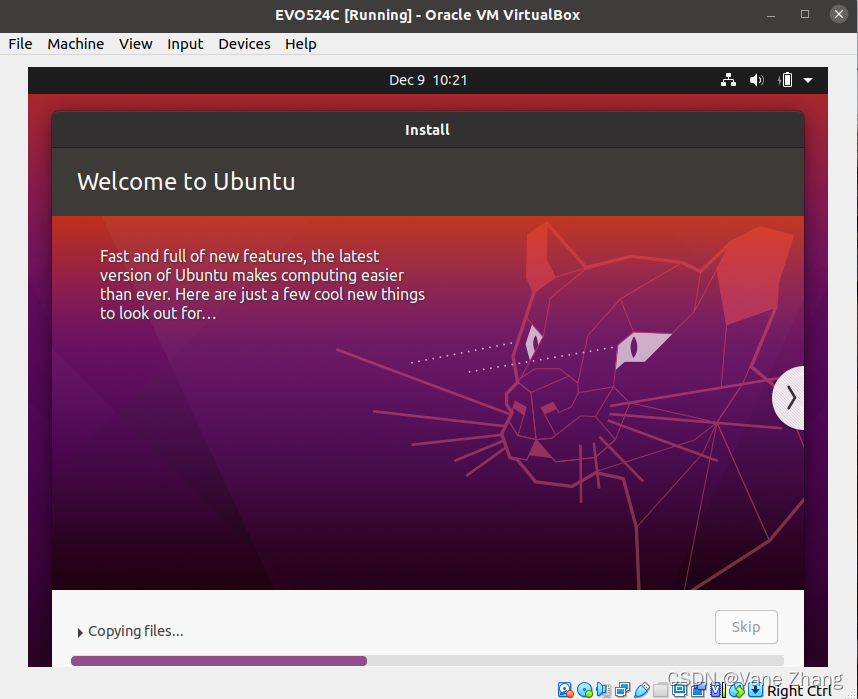This screenshot has width=858, height=699.
Task: Click the USB devices status icon
Action: (x=642, y=690)
